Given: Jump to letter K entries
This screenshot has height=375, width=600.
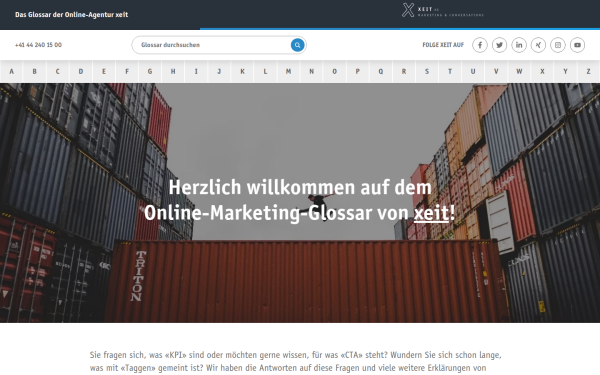Looking at the screenshot, I should pos(242,71).
